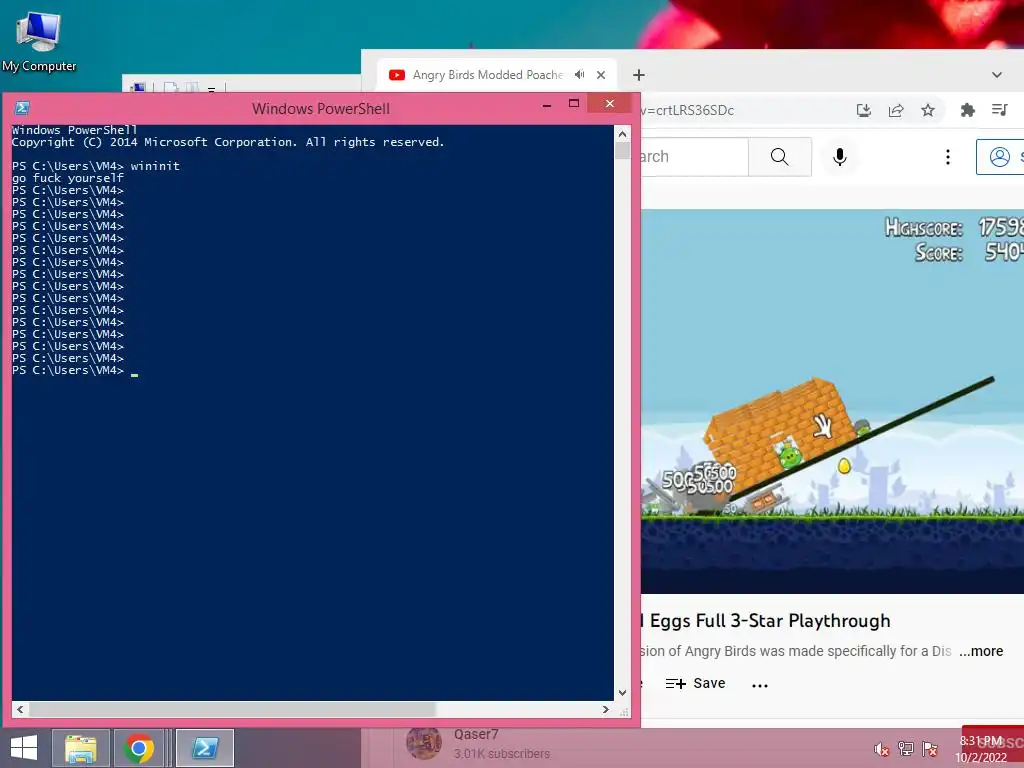Image resolution: width=1024 pixels, height=768 pixels.
Task: Click the YouTube sign-in account icon
Action: (1000, 157)
